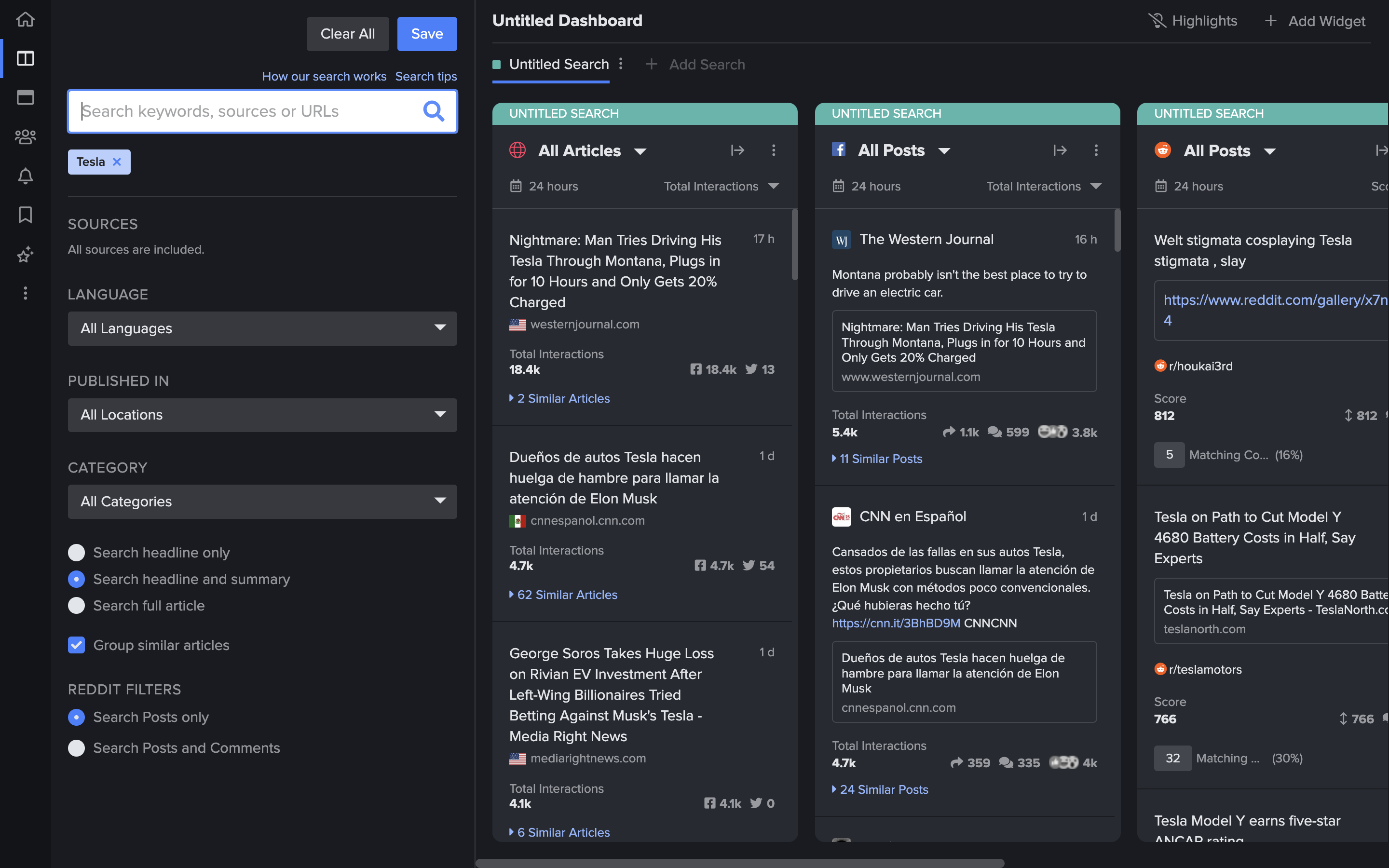1389x868 pixels.
Task: Click Add Search tab
Action: pos(695,64)
